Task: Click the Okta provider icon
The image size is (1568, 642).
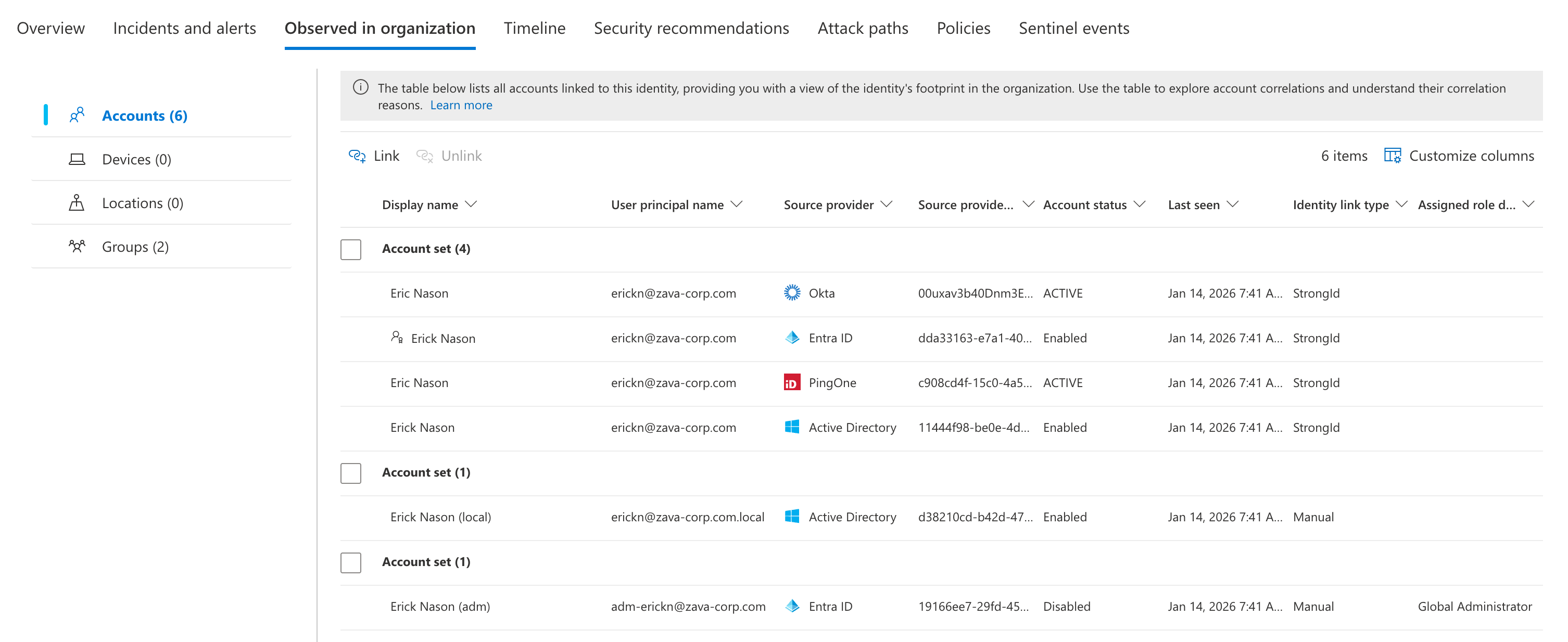Action: click(791, 293)
